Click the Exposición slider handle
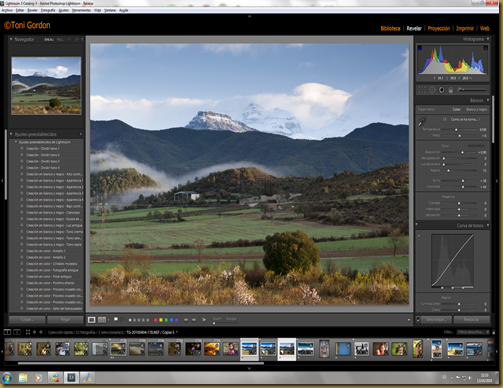This screenshot has width=503, height=388. coord(462,152)
